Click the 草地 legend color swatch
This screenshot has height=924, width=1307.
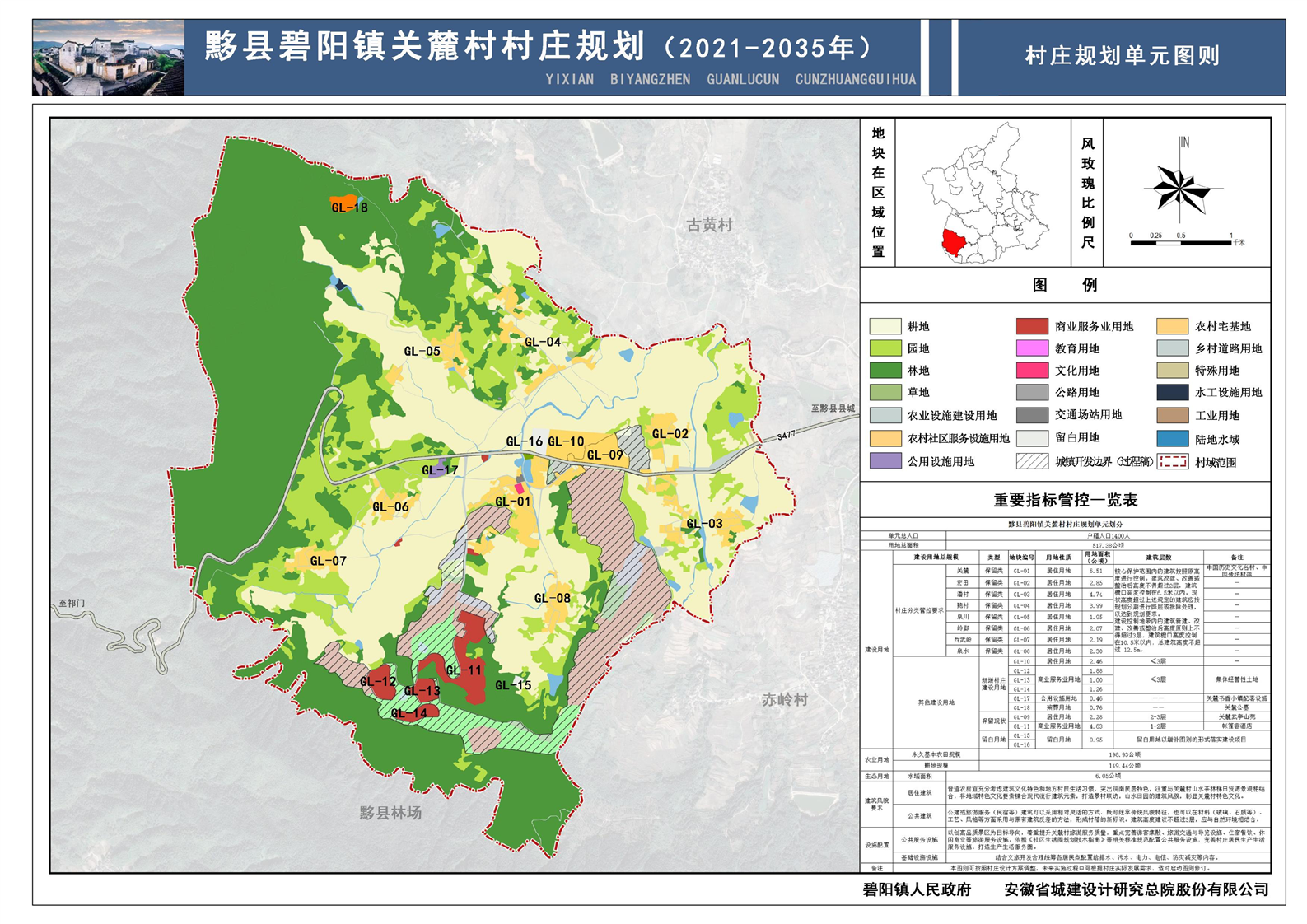click(x=885, y=393)
